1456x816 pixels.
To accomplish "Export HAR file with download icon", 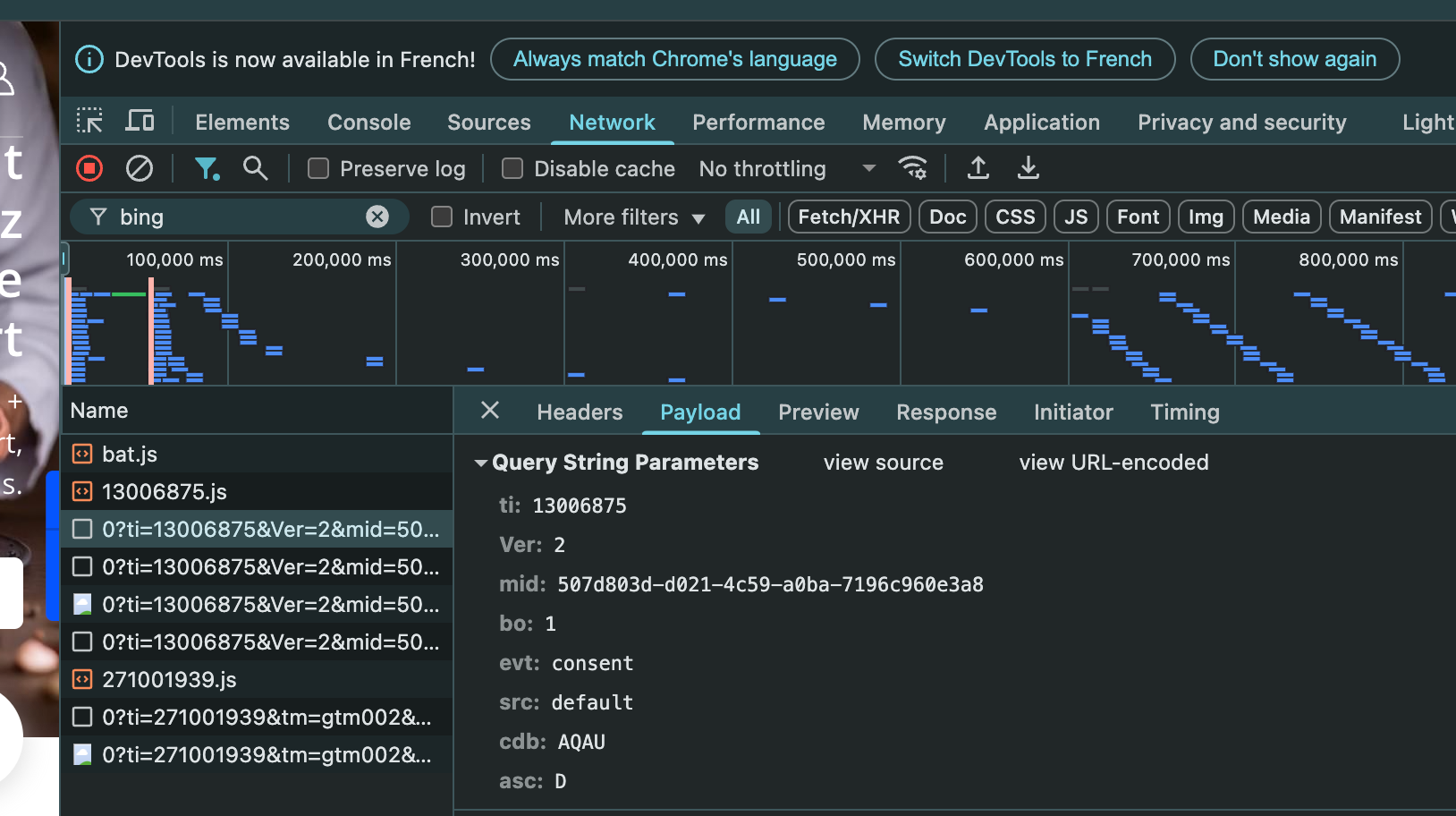I will click(x=1029, y=168).
